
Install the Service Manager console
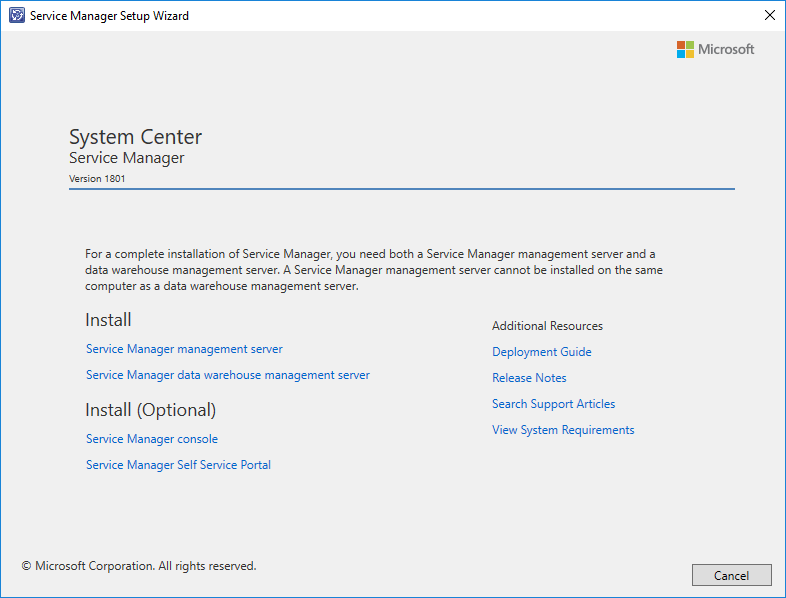pyautogui.click(x=152, y=439)
